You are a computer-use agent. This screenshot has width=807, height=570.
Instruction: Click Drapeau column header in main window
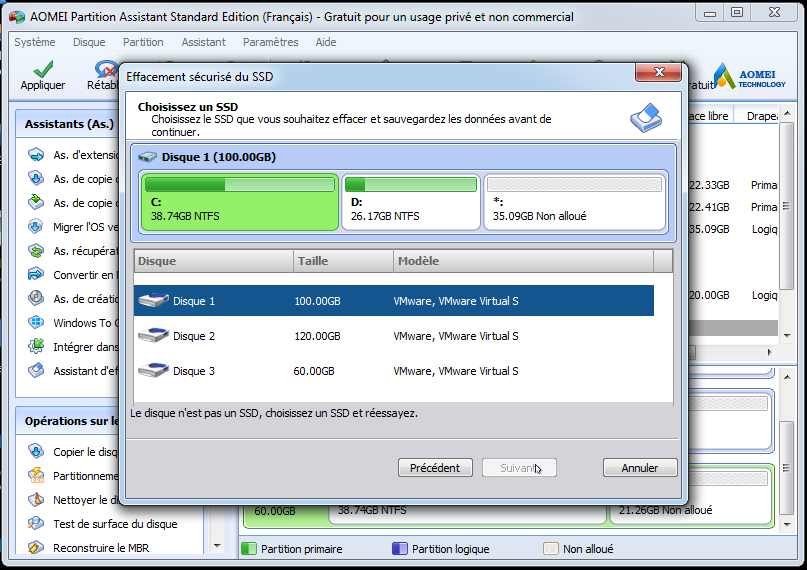pyautogui.click(x=762, y=116)
